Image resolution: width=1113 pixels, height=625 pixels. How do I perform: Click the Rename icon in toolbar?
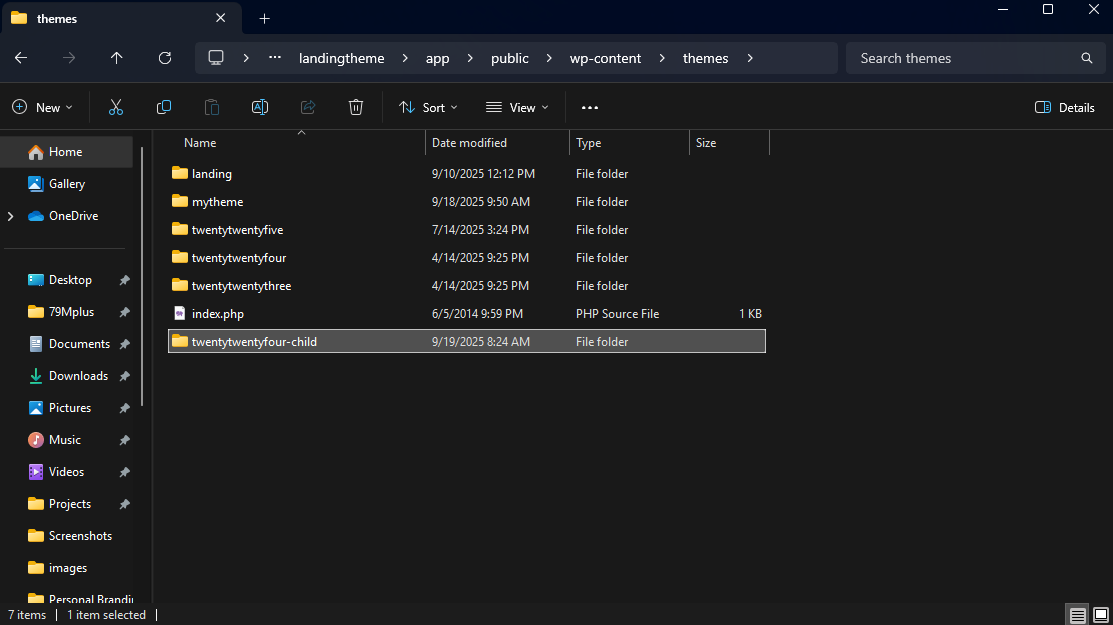[x=260, y=107]
